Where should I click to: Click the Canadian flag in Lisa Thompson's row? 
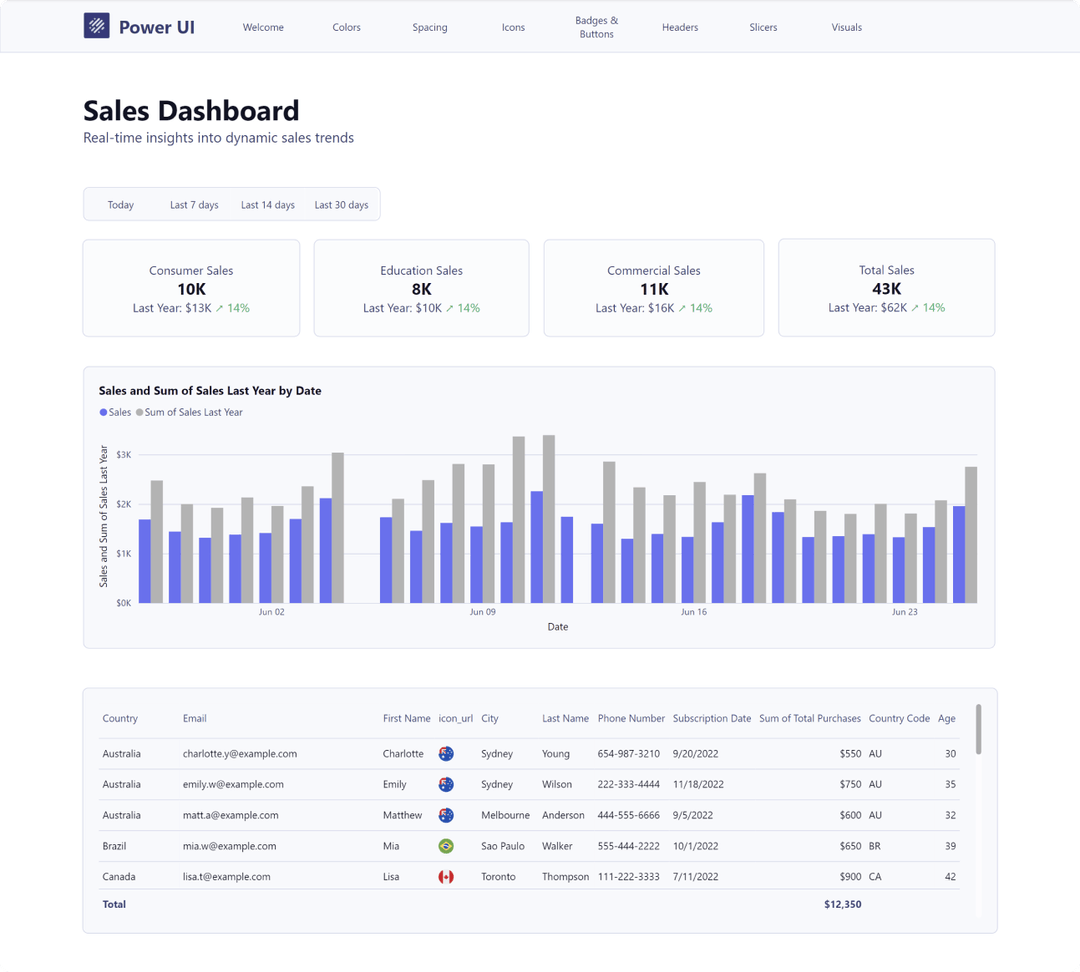pos(446,876)
